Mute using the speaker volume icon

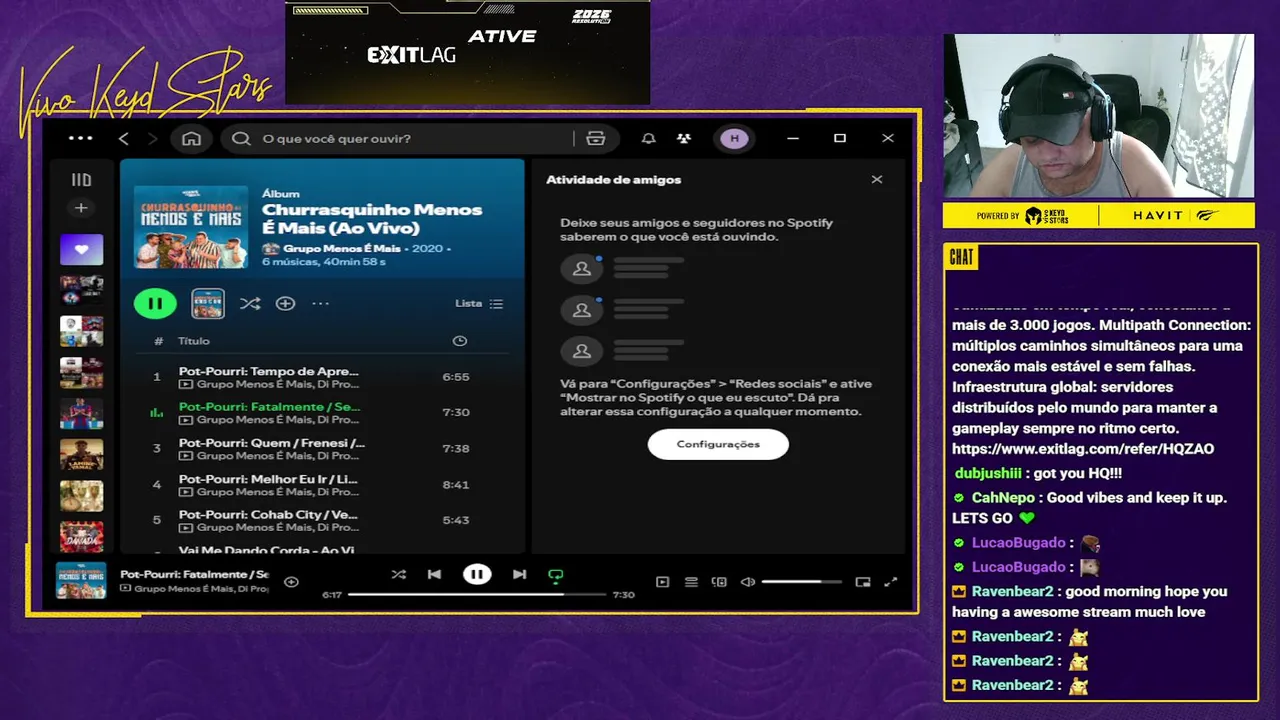pos(747,582)
